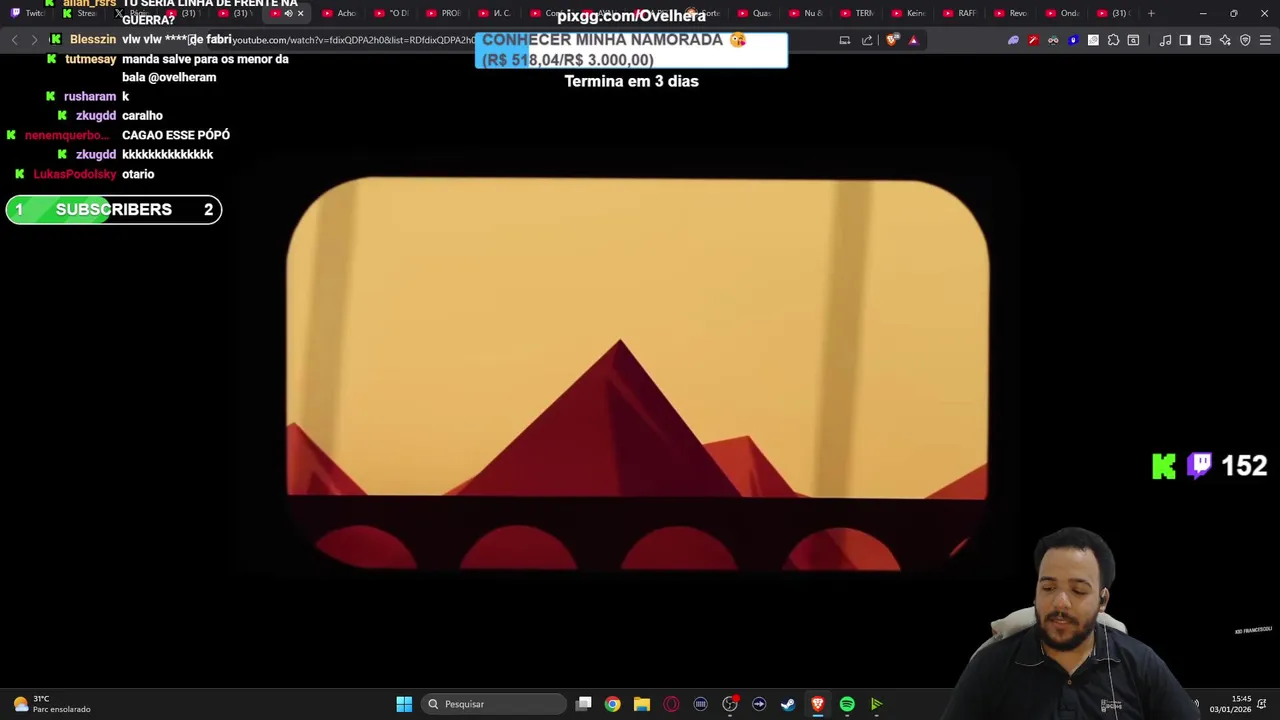Open the Brave playlist music-note icon

point(1165,40)
